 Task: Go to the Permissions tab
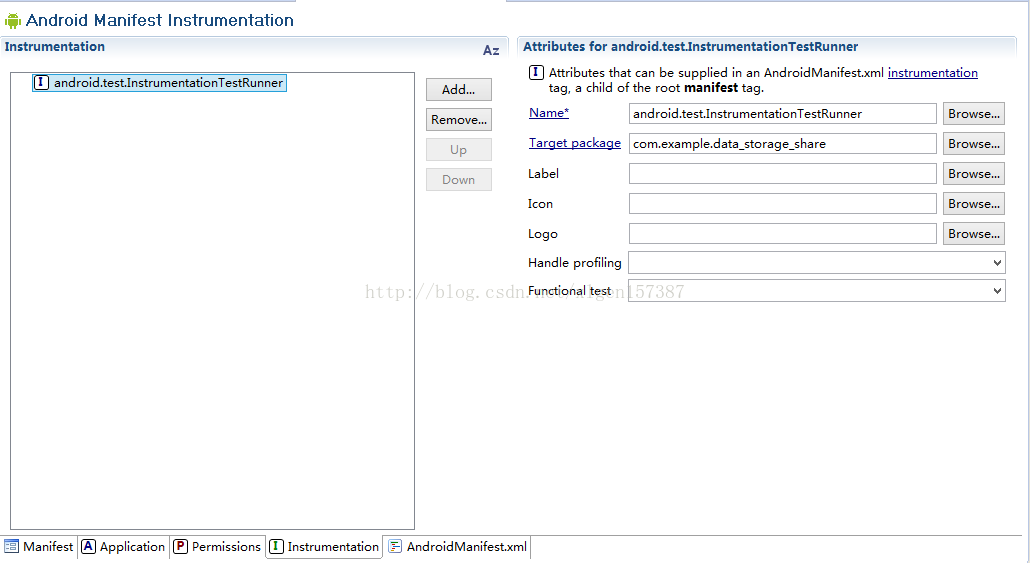point(217,547)
